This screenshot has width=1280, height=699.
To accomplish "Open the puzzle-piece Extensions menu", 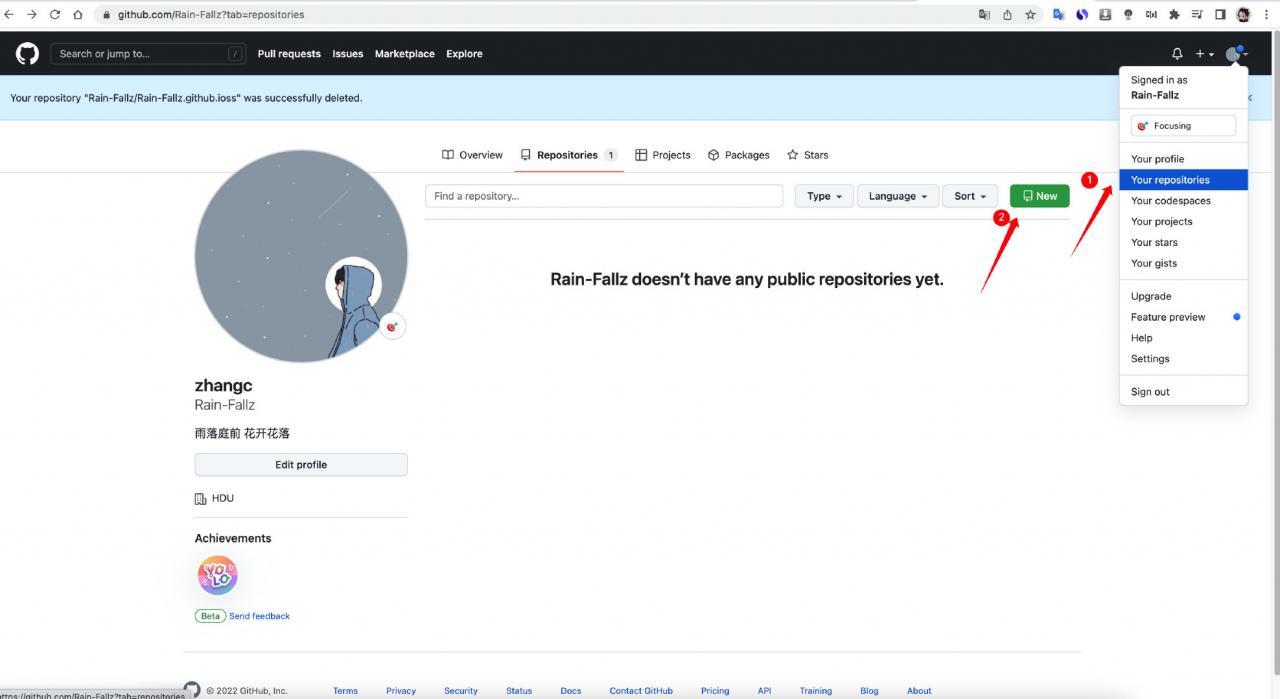I will 1174,15.
